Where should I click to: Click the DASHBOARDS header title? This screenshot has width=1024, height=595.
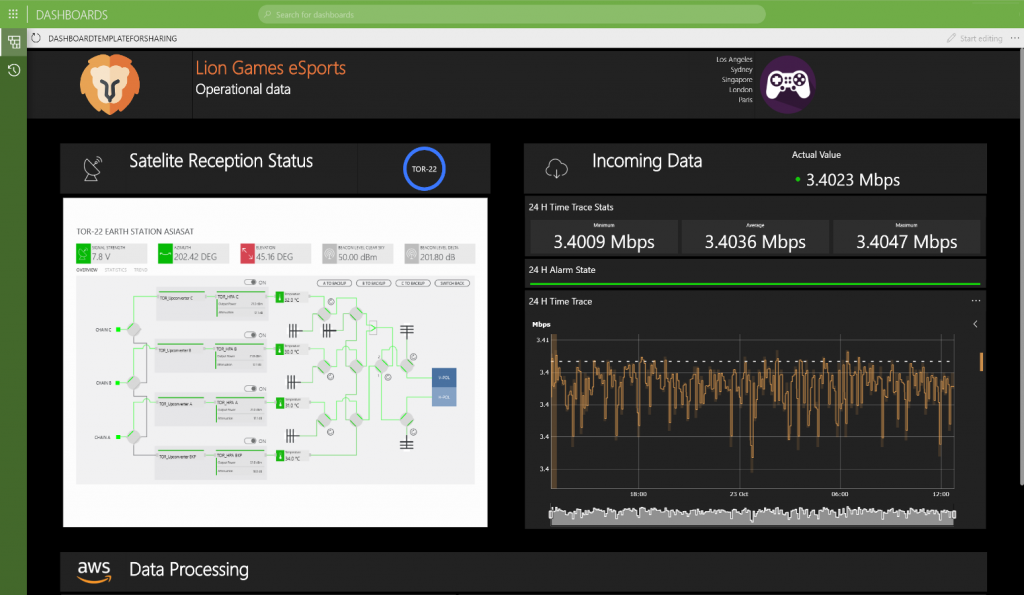pyautogui.click(x=72, y=14)
